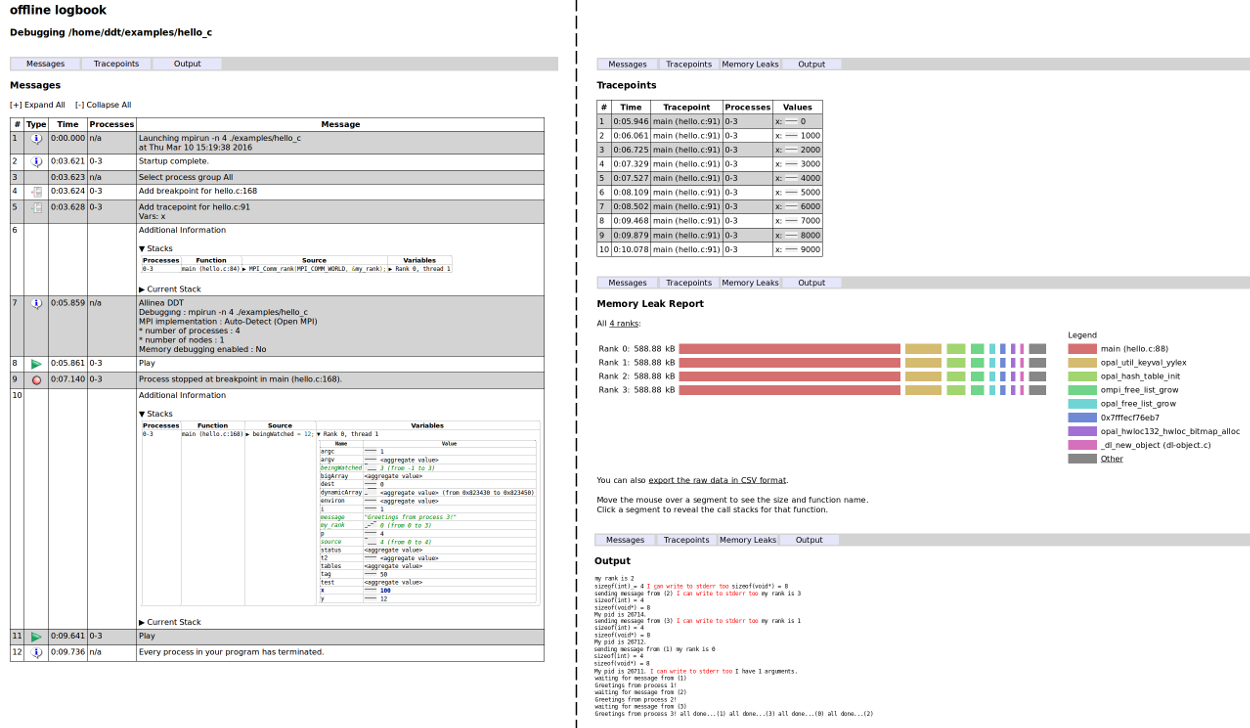Select Memory Leaks tab above Tracepoints table
The height and width of the screenshot is (728, 1250).
[x=749, y=64]
